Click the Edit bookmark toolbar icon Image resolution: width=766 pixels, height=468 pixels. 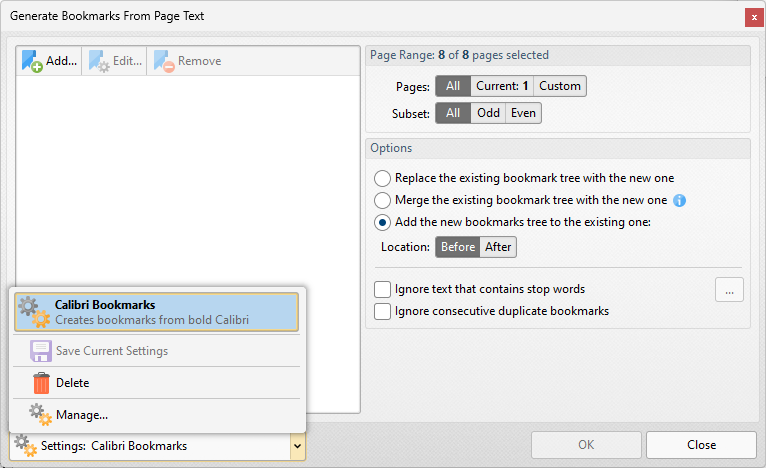pyautogui.click(x=98, y=61)
